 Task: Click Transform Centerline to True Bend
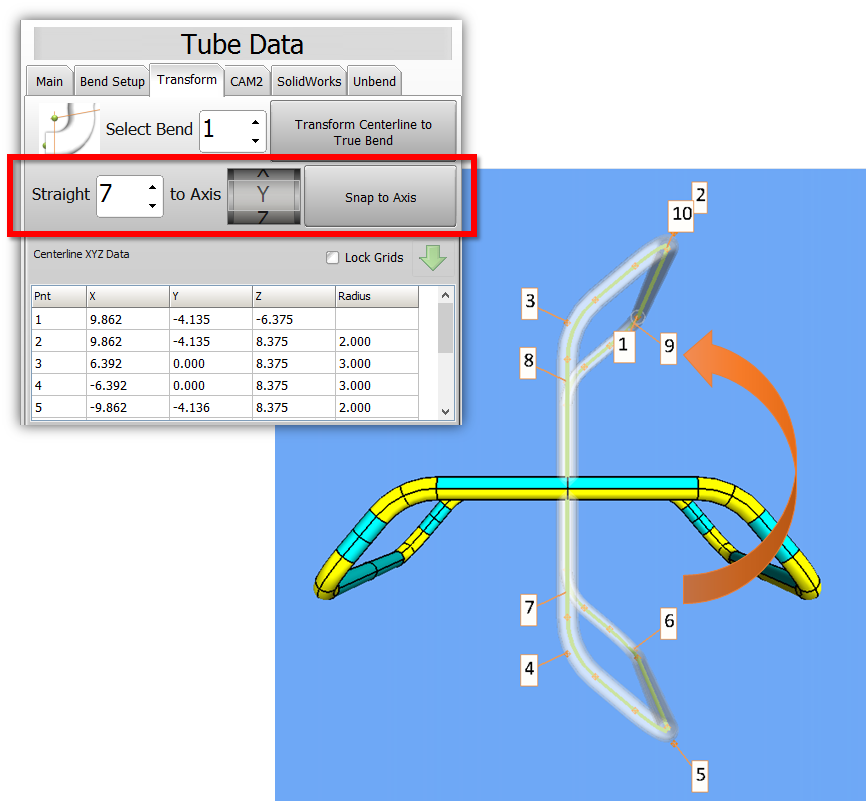click(363, 132)
